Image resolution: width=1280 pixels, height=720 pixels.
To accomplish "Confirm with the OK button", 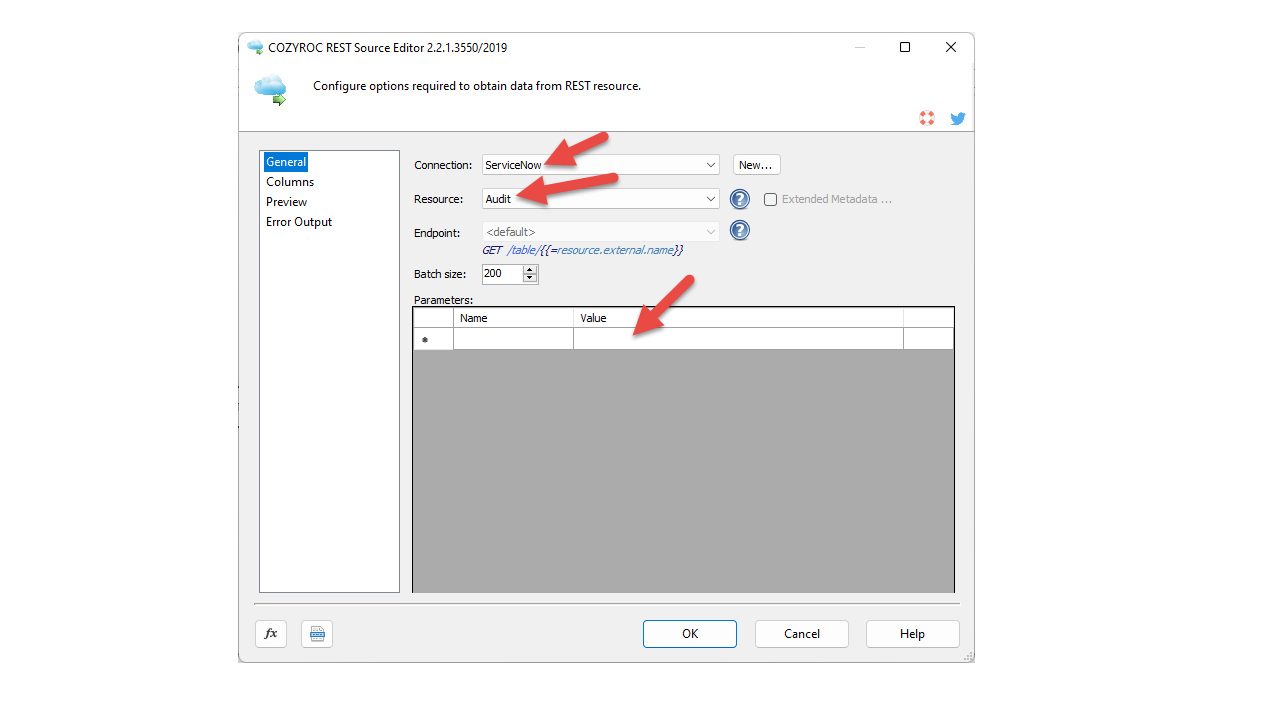I will click(x=690, y=634).
